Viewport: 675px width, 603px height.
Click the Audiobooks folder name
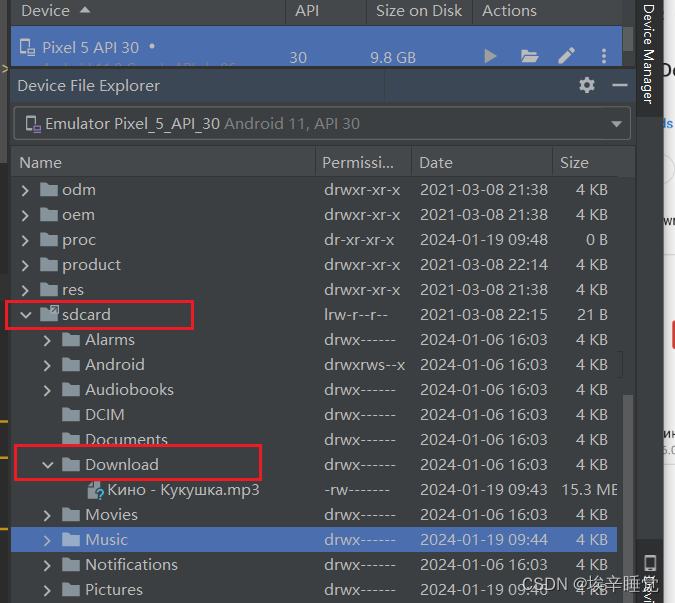129,390
